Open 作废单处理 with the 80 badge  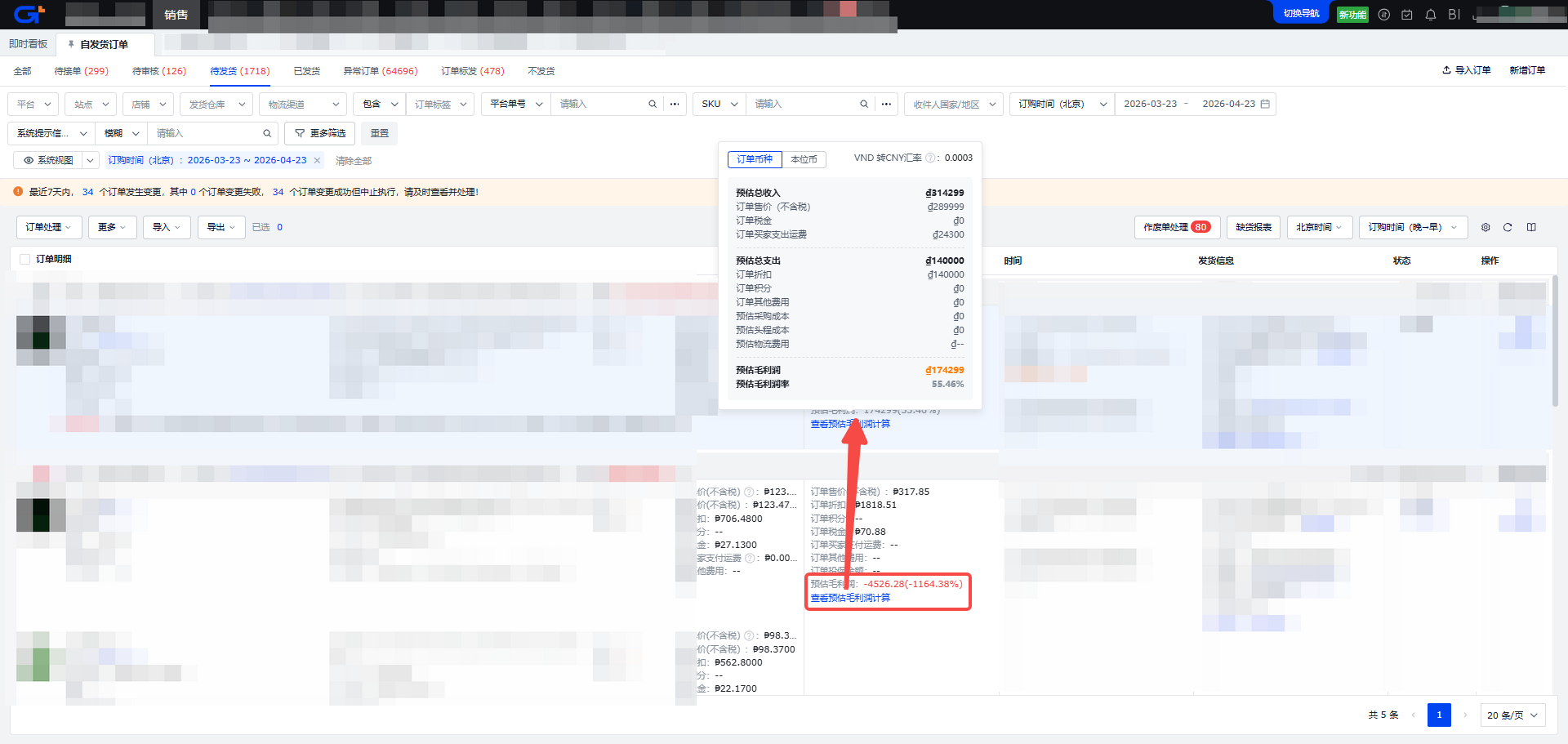pyautogui.click(x=1177, y=227)
